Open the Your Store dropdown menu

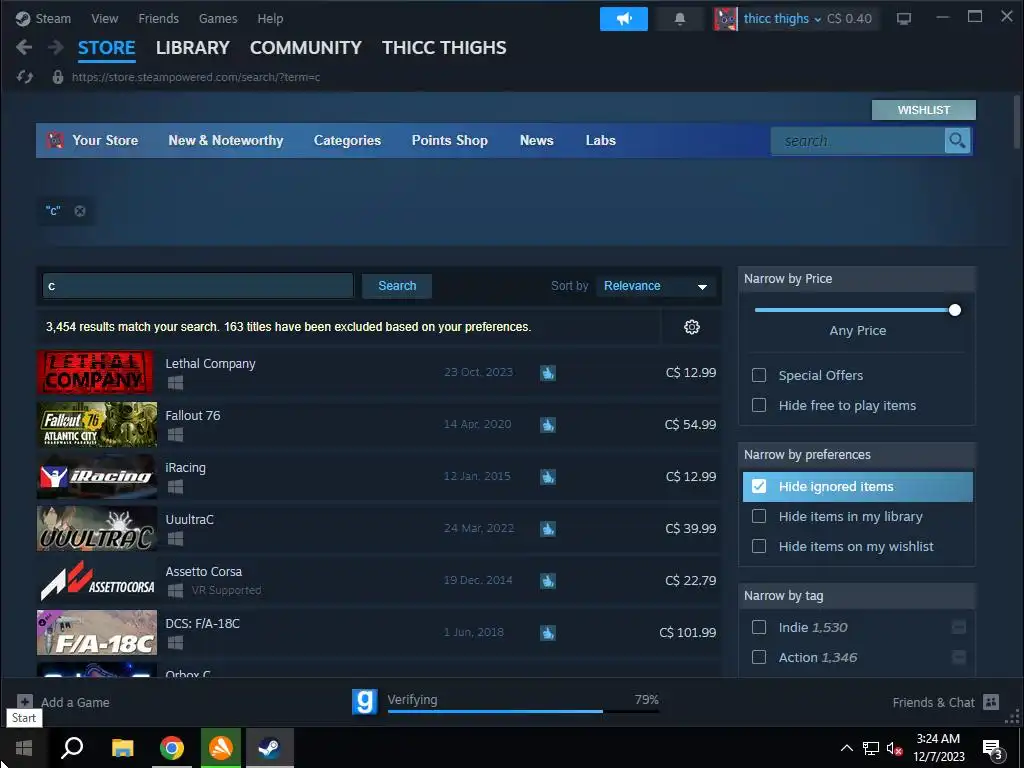click(x=104, y=140)
